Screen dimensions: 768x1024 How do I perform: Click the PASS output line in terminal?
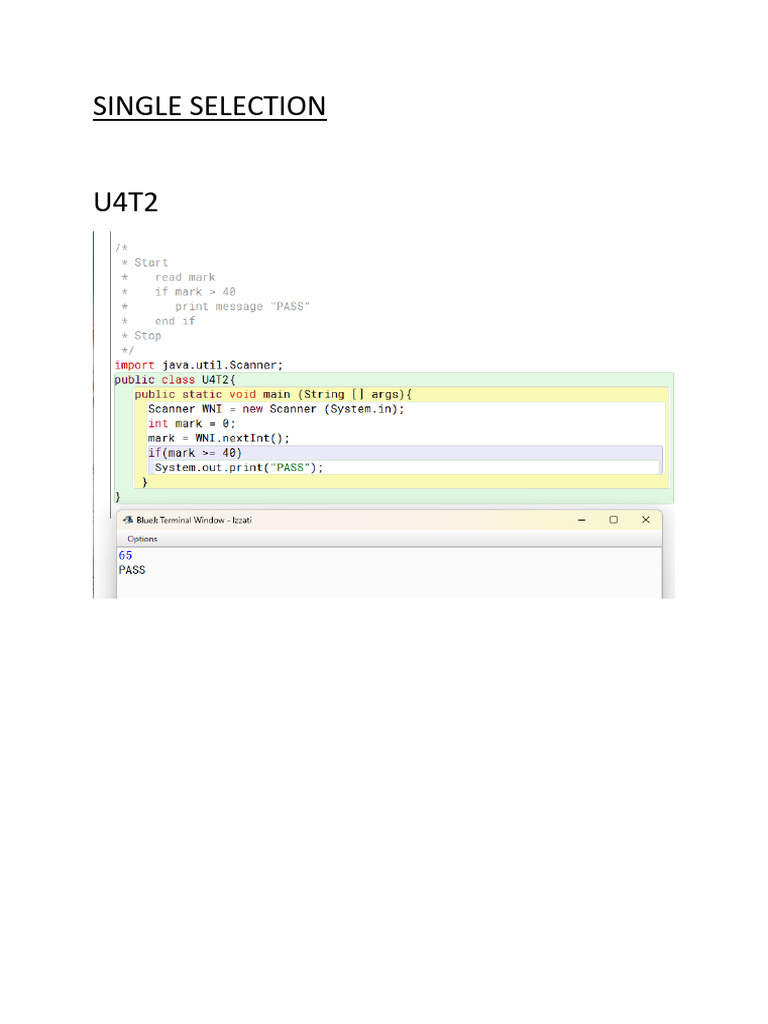(x=132, y=570)
